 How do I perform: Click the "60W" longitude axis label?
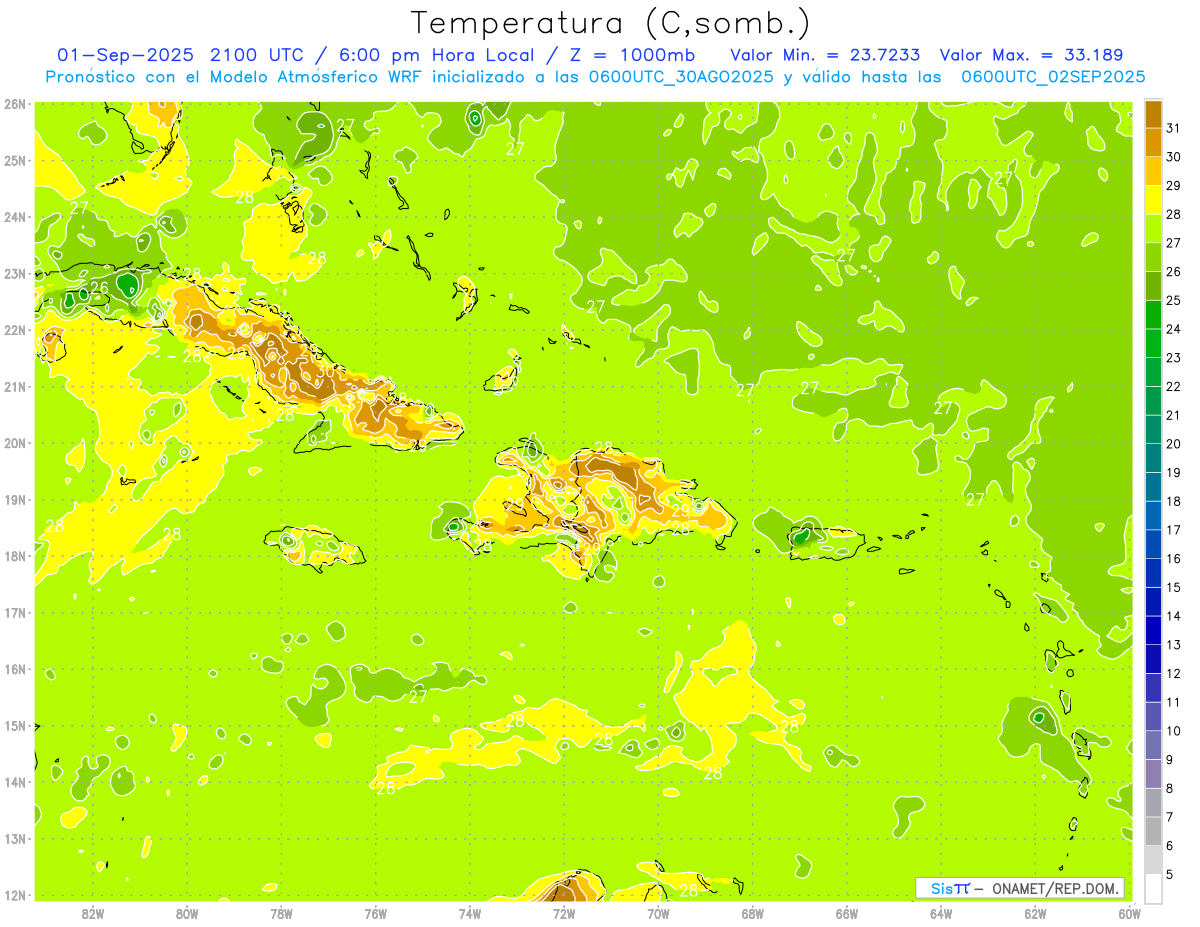point(1129,913)
